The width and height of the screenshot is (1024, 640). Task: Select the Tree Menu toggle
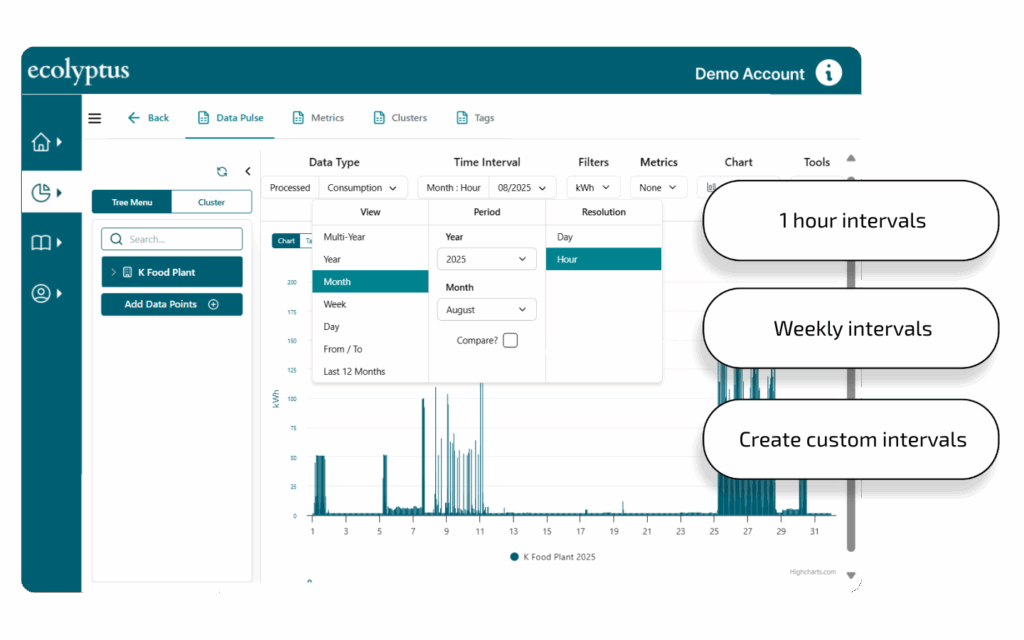coord(132,202)
